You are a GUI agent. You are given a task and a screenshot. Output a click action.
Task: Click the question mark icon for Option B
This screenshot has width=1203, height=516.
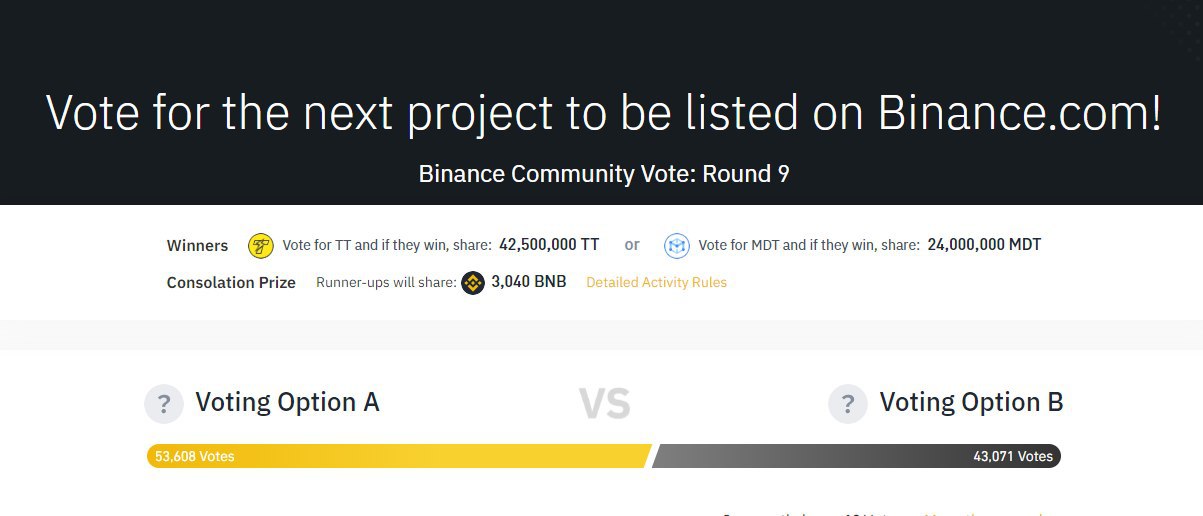pyautogui.click(x=848, y=404)
